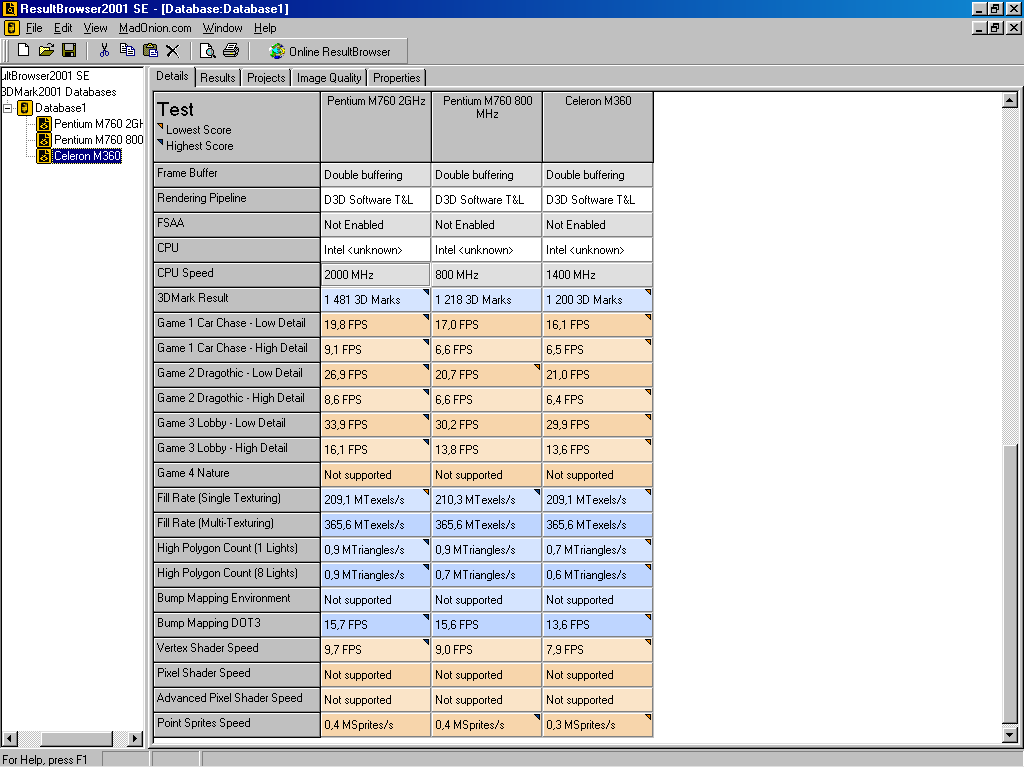
Task: Click the 1400 MHz CPU Speed cell
Action: 598,275
